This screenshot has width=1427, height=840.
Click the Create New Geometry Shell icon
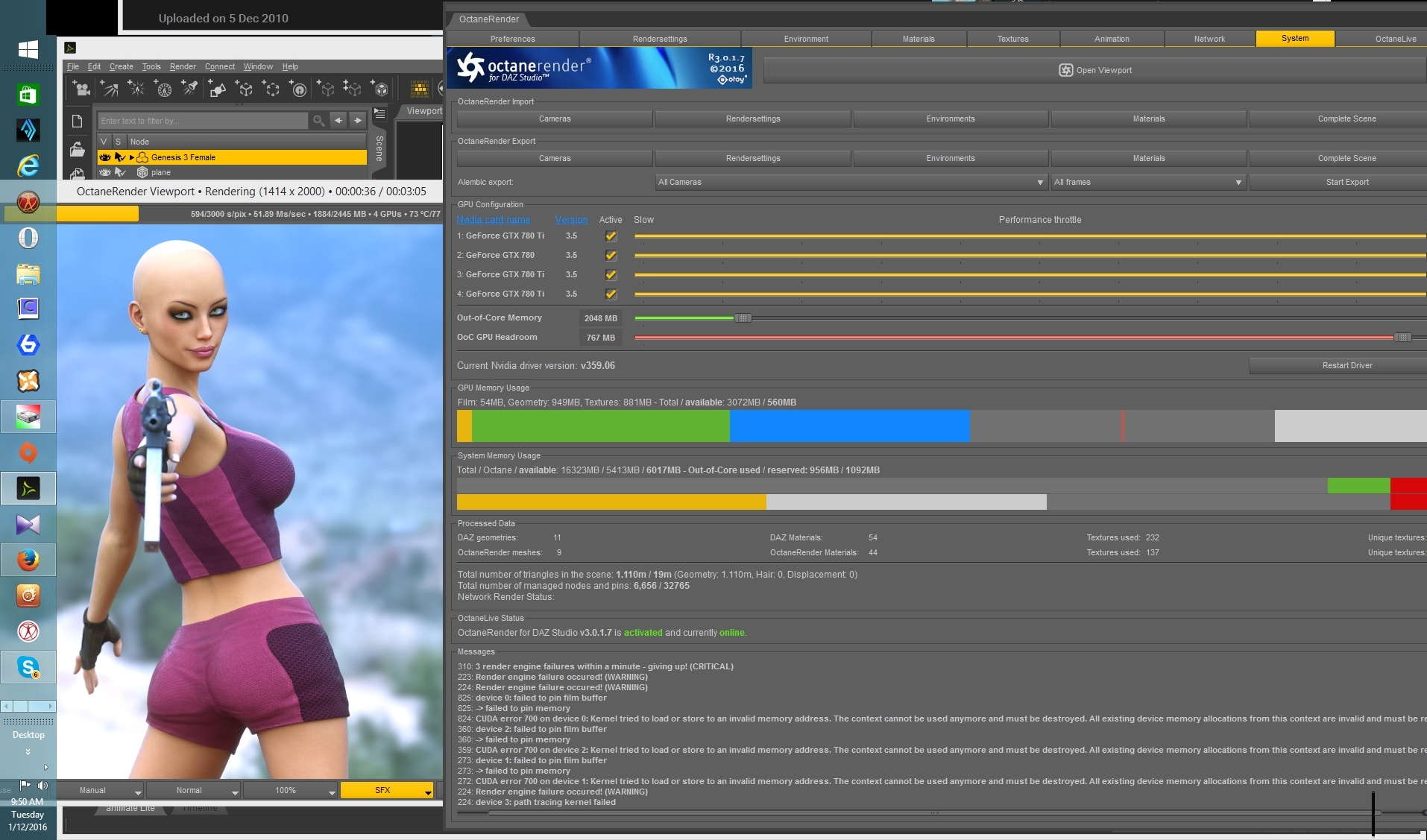point(380,89)
